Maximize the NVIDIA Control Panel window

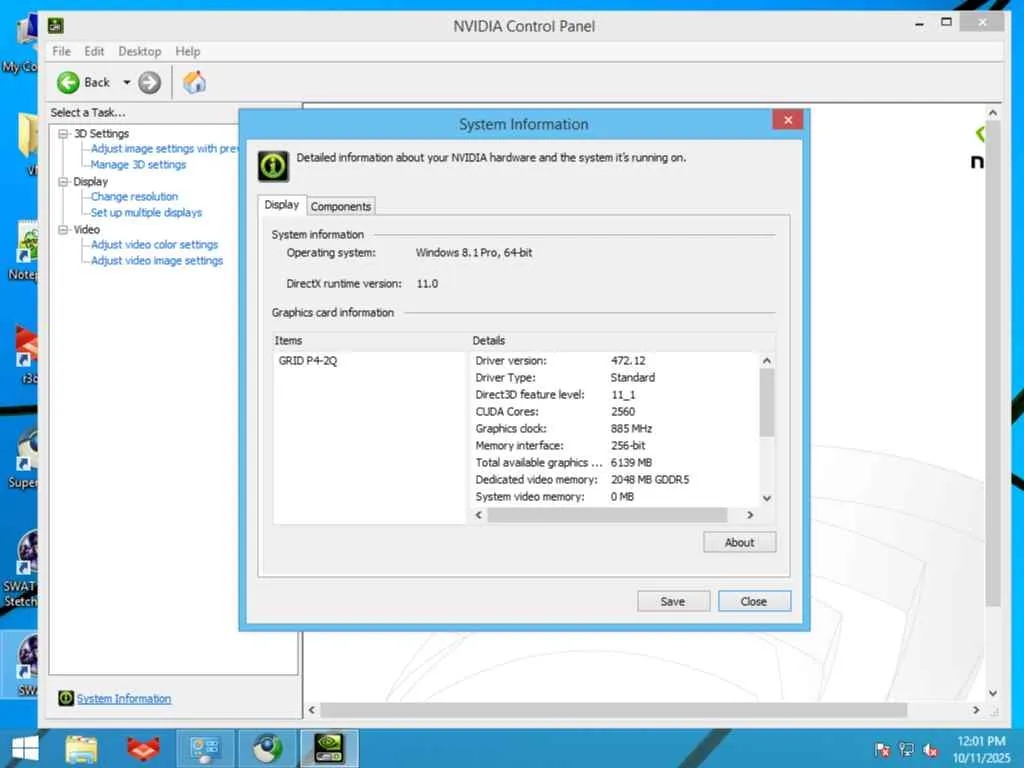click(946, 22)
